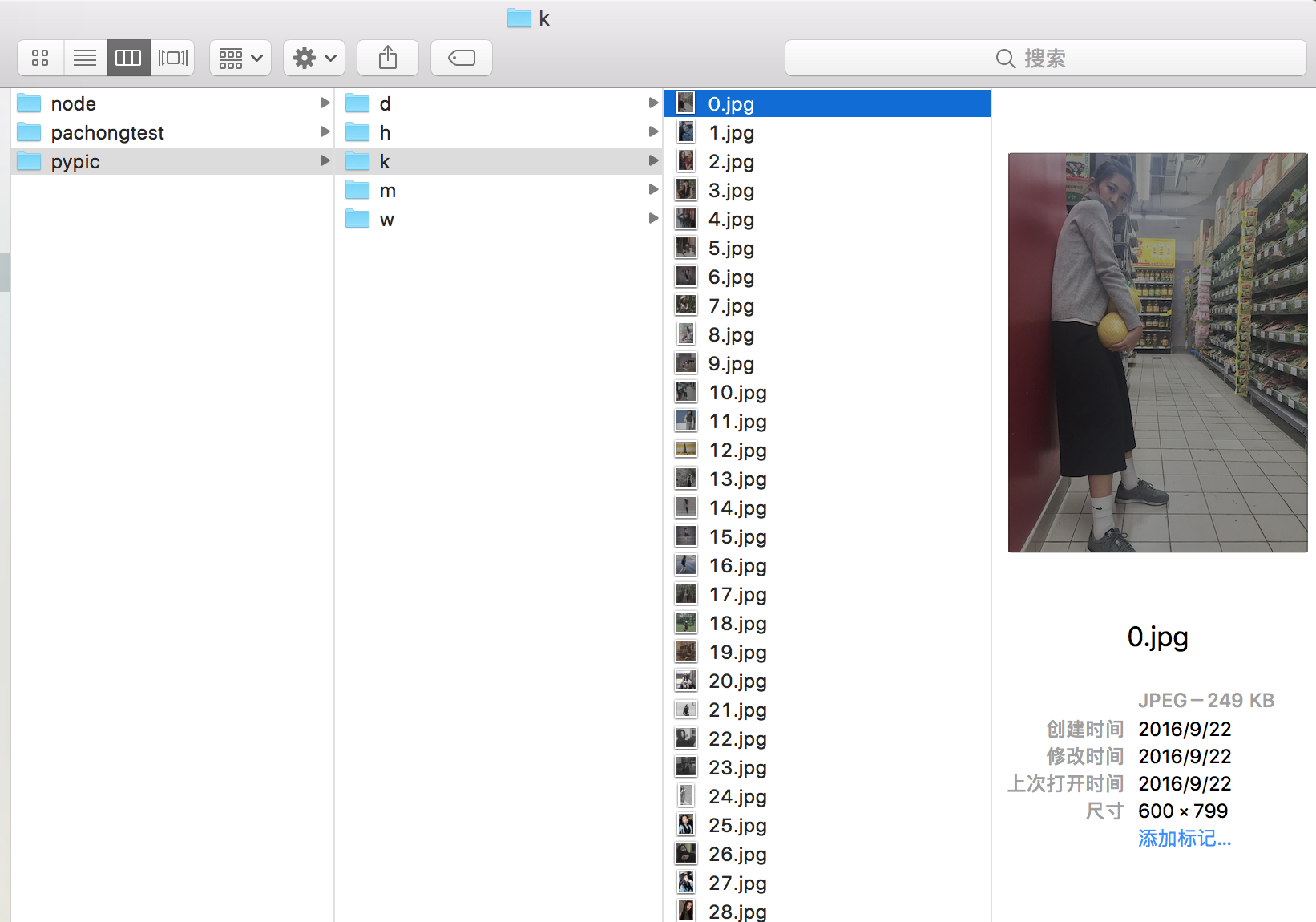Open the arrange-by grouping dropdown

click(240, 58)
